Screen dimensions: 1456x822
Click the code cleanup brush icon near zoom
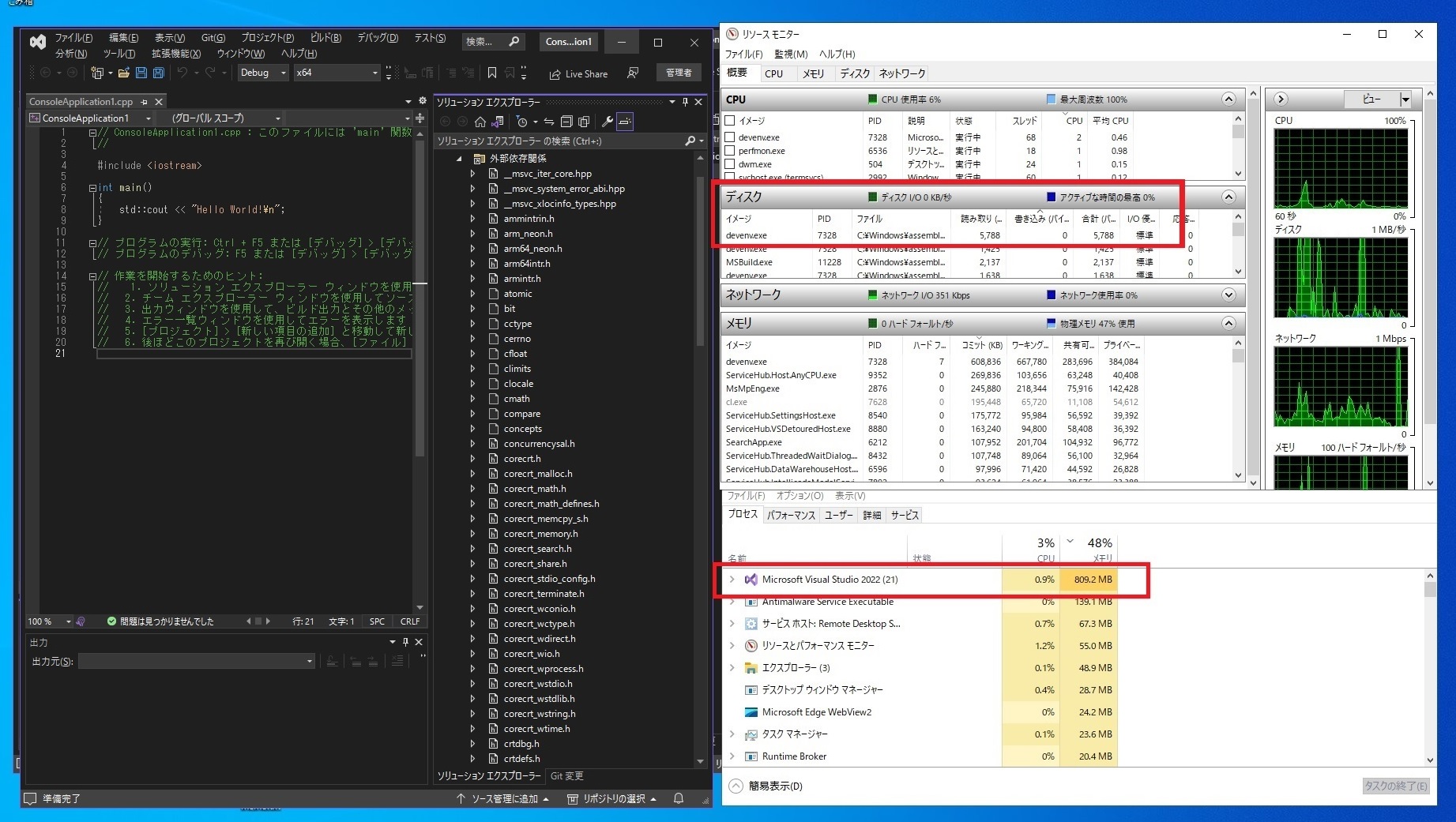tap(81, 621)
